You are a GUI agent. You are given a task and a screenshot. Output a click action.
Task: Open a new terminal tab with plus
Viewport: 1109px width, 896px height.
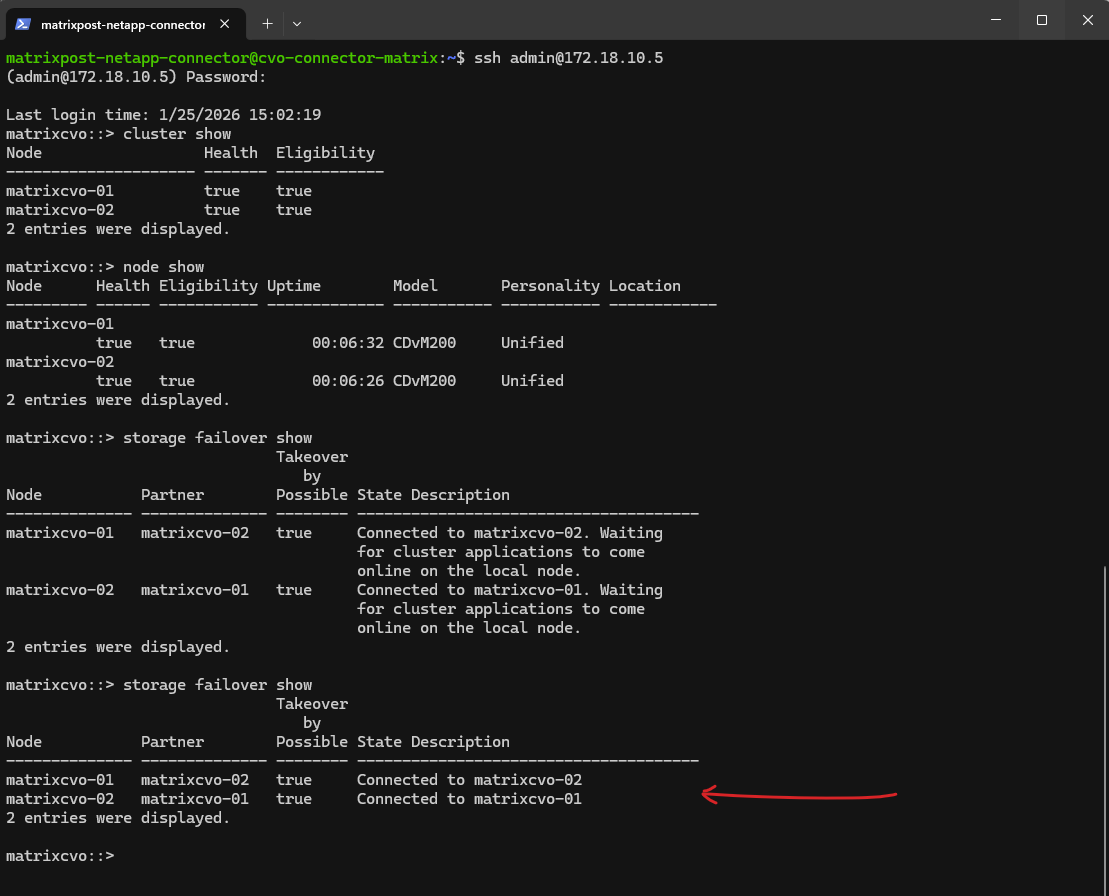click(x=267, y=23)
